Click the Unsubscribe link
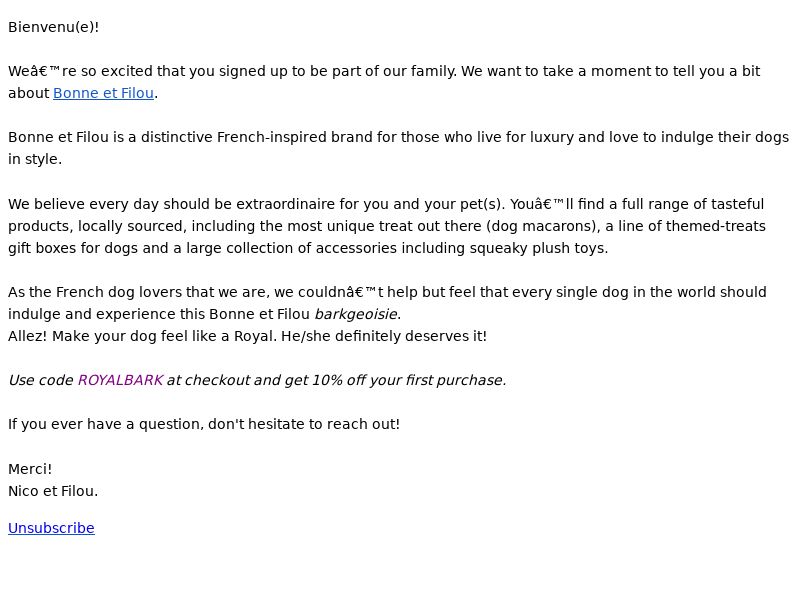This screenshot has height=600, width=800. point(51,528)
